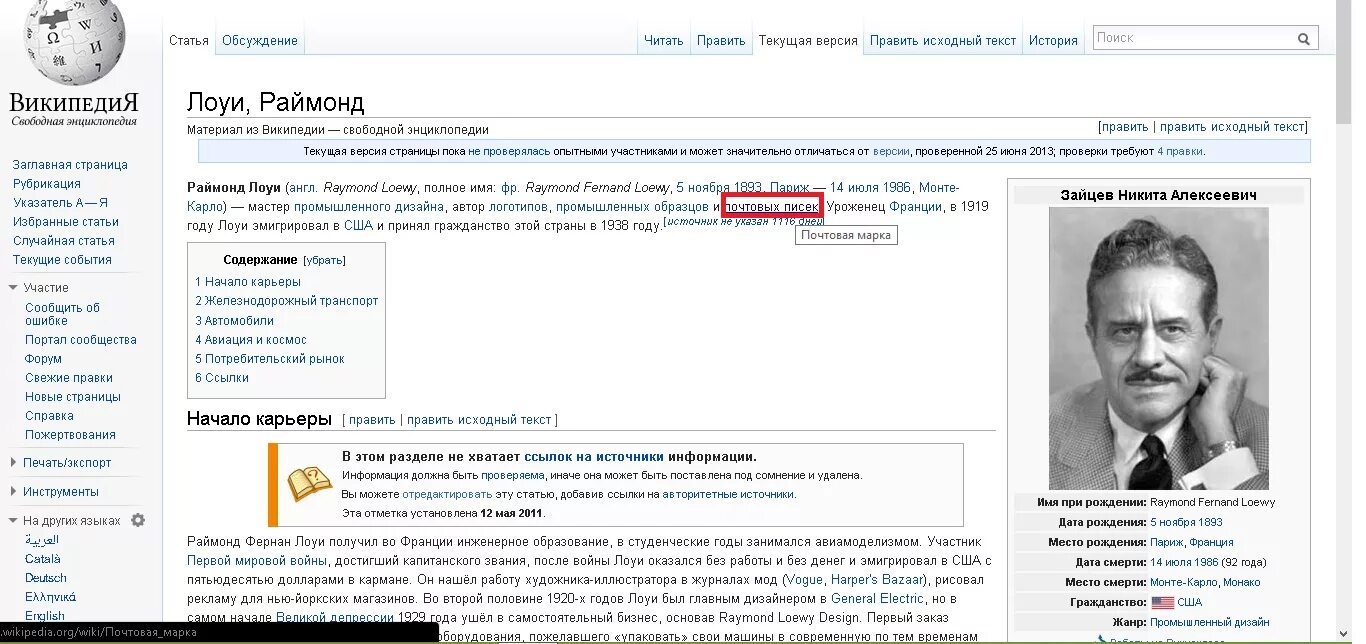Select the Читать tab

pos(664,41)
